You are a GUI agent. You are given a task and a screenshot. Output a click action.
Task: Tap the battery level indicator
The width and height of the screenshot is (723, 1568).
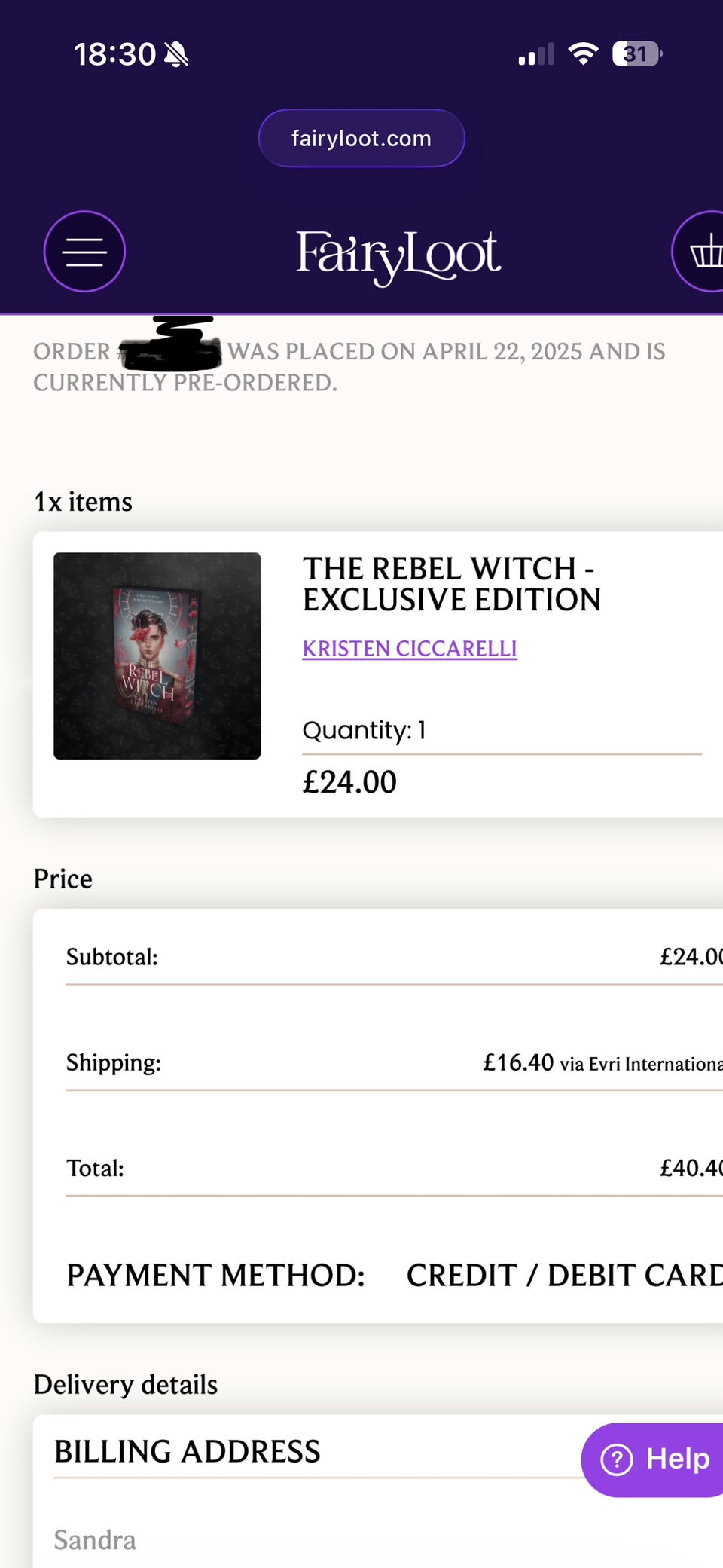pyautogui.click(x=636, y=54)
